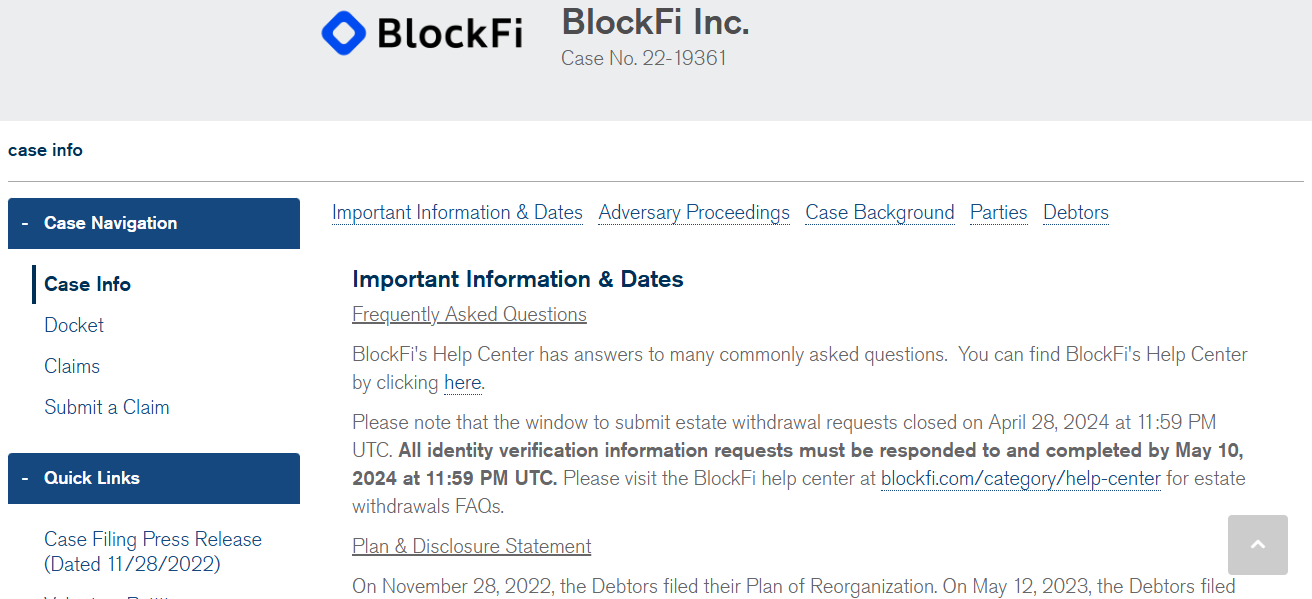
Task: Open the Docket page
Action: tap(74, 325)
